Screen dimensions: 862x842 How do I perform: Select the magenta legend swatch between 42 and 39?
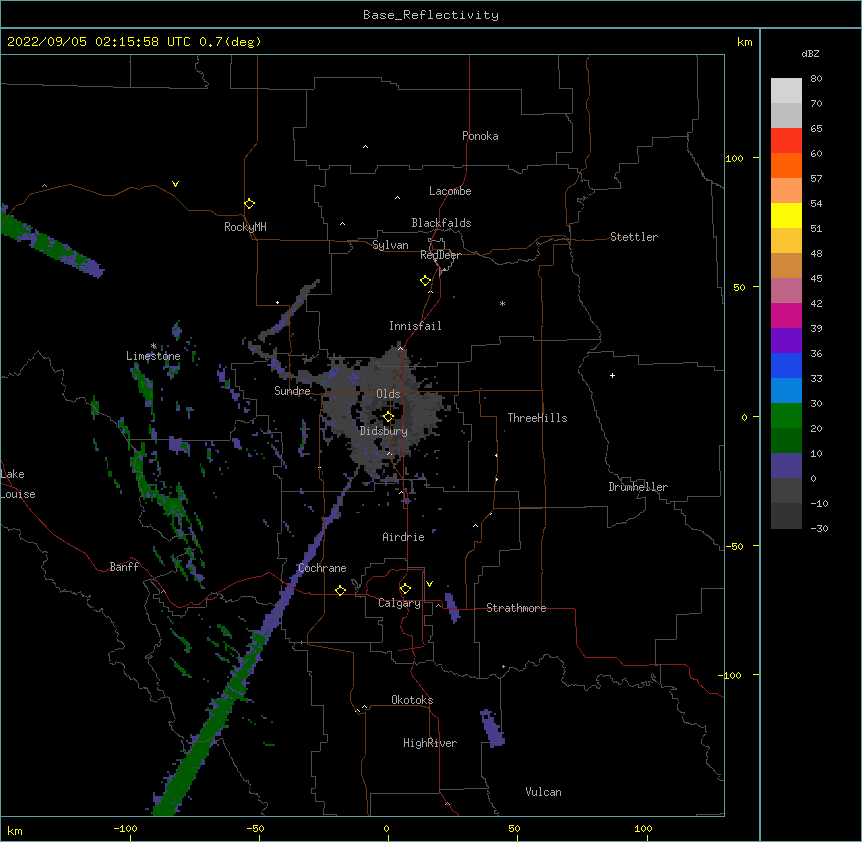786,315
